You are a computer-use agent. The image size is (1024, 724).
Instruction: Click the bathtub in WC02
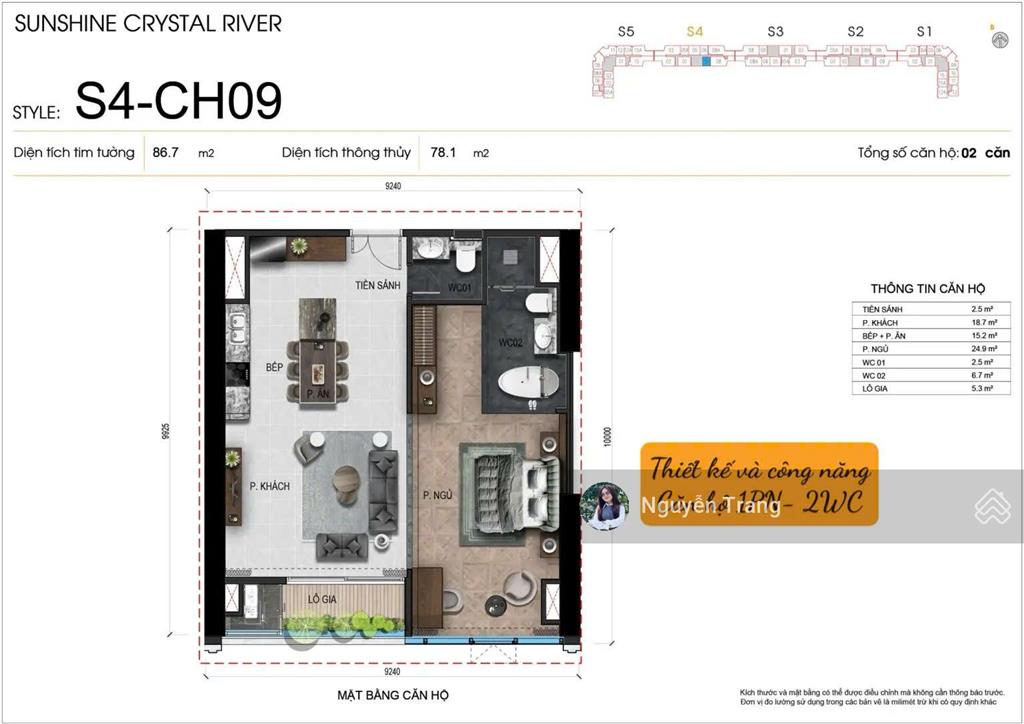(528, 383)
